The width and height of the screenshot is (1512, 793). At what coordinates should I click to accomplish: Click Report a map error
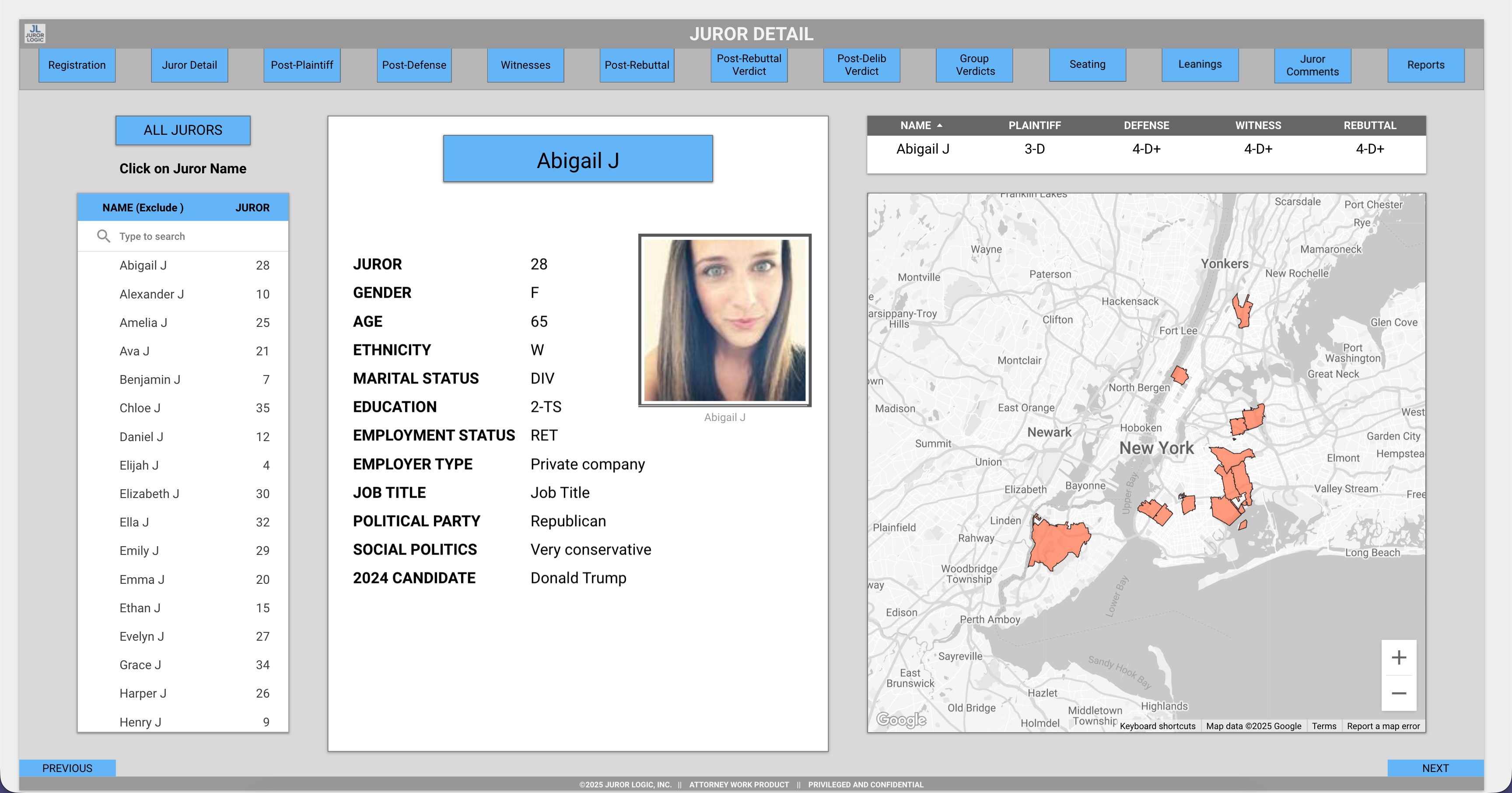point(1383,726)
